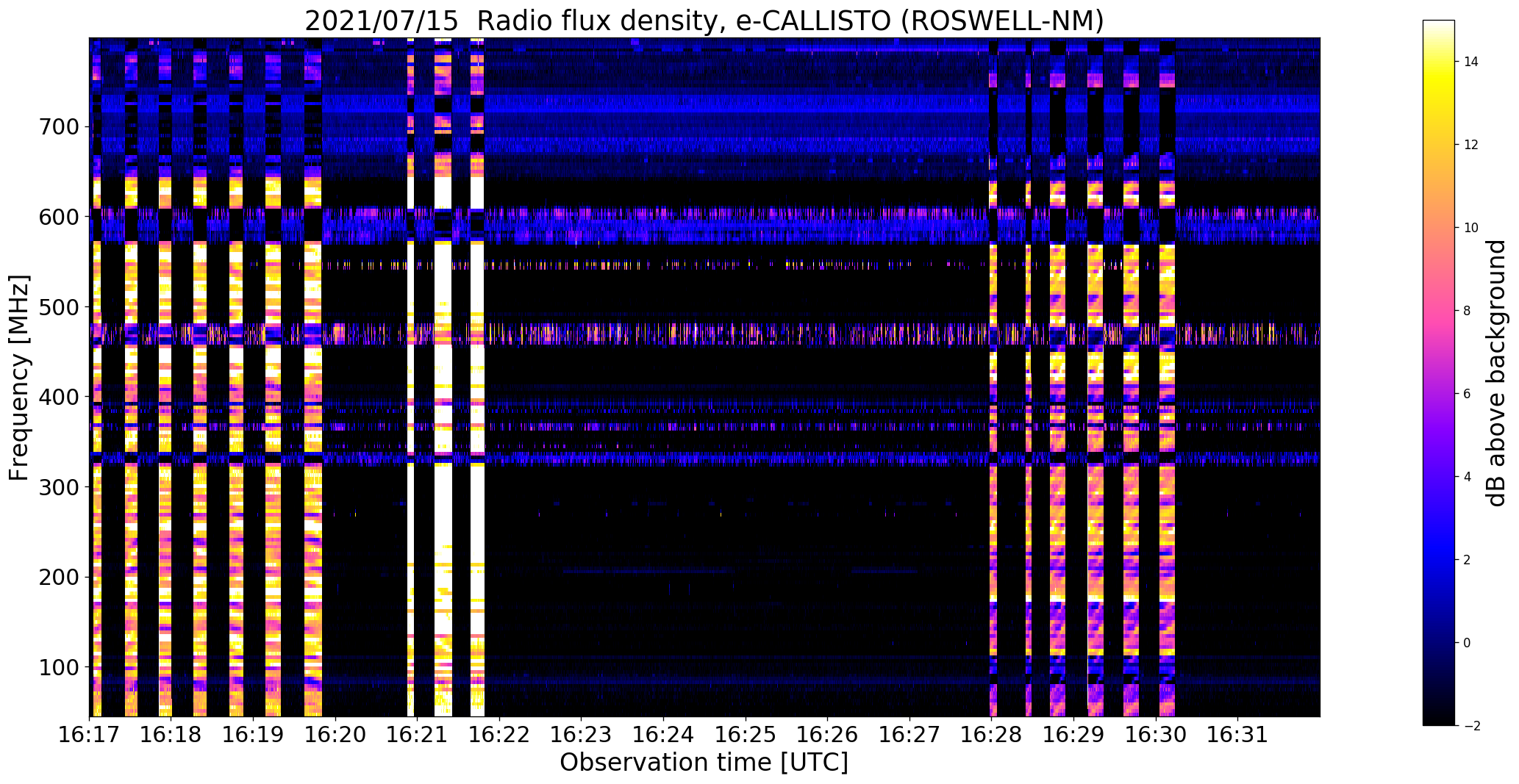Click the 16:20 time tick label
Viewport: 1519px width, 784px height.
pyautogui.click(x=335, y=734)
